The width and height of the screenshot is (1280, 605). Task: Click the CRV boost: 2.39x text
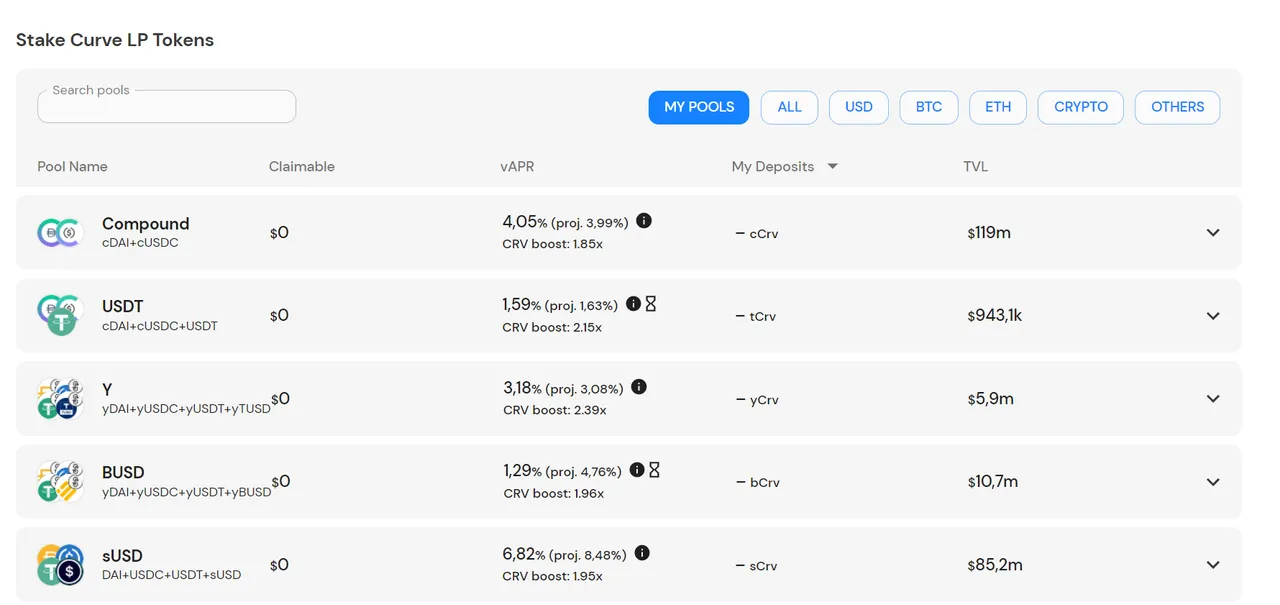pos(554,410)
